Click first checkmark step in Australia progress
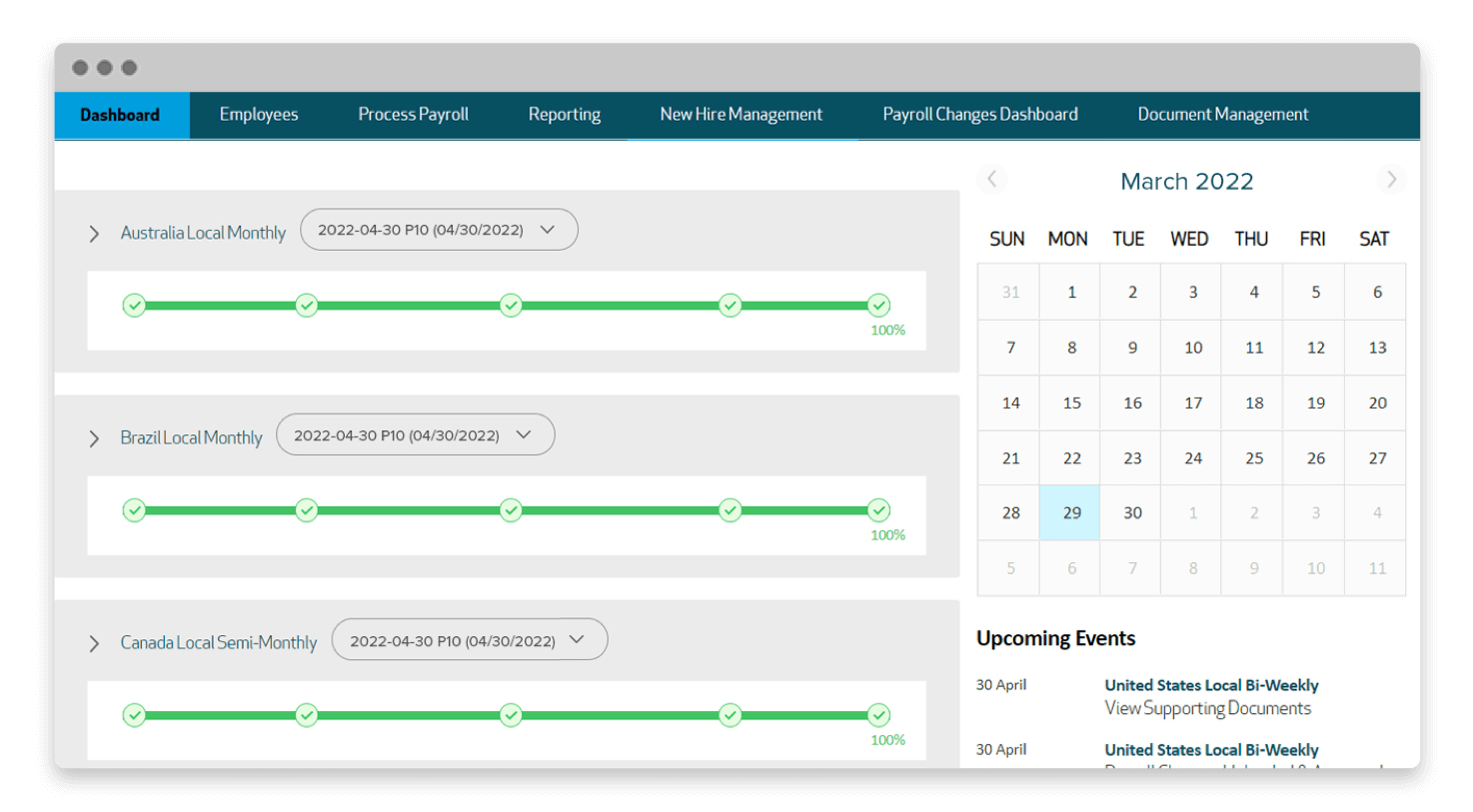Screen dimensions: 1473x812 pyautogui.click(x=134, y=306)
